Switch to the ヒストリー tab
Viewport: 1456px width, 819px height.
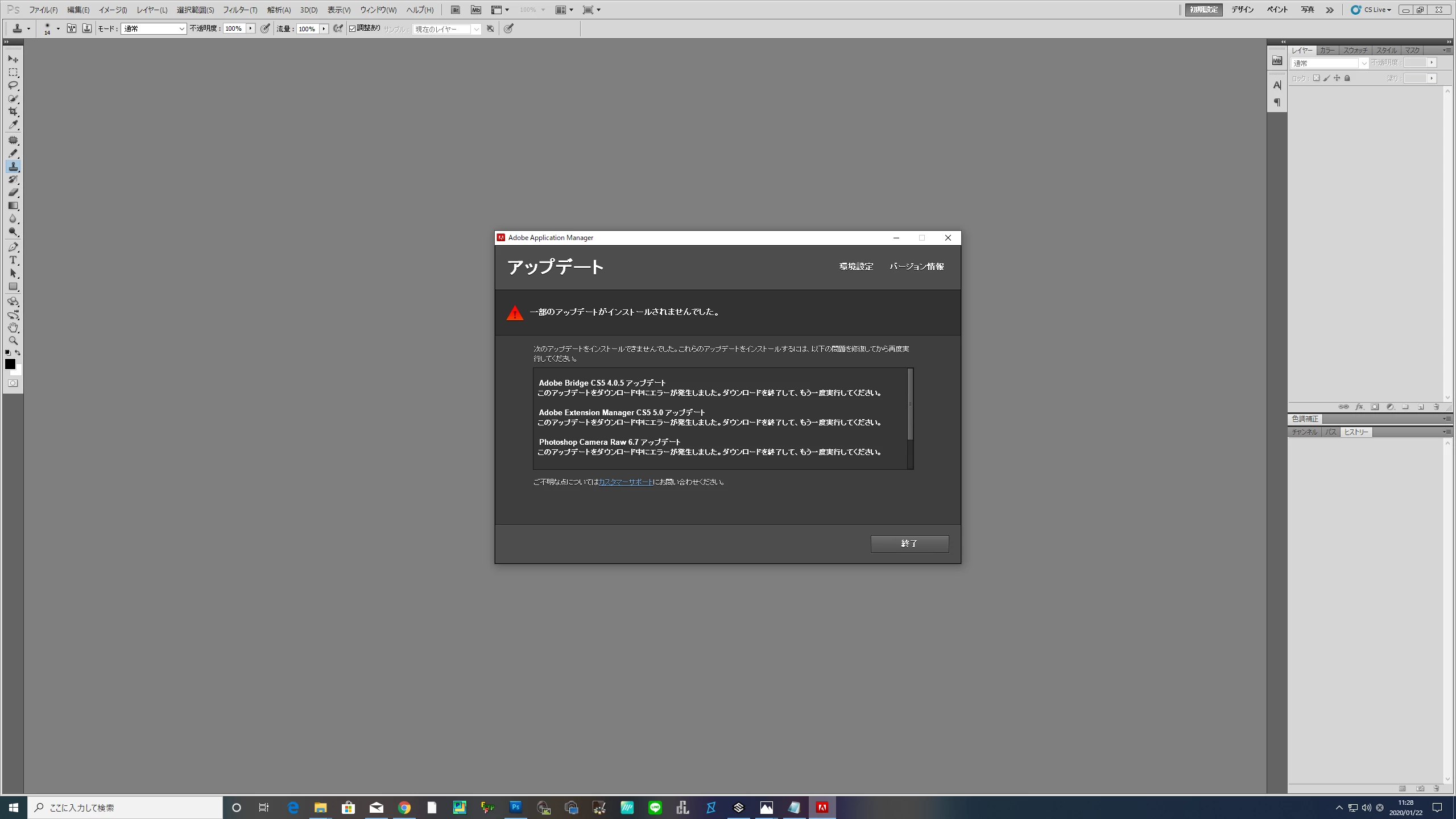(1356, 432)
